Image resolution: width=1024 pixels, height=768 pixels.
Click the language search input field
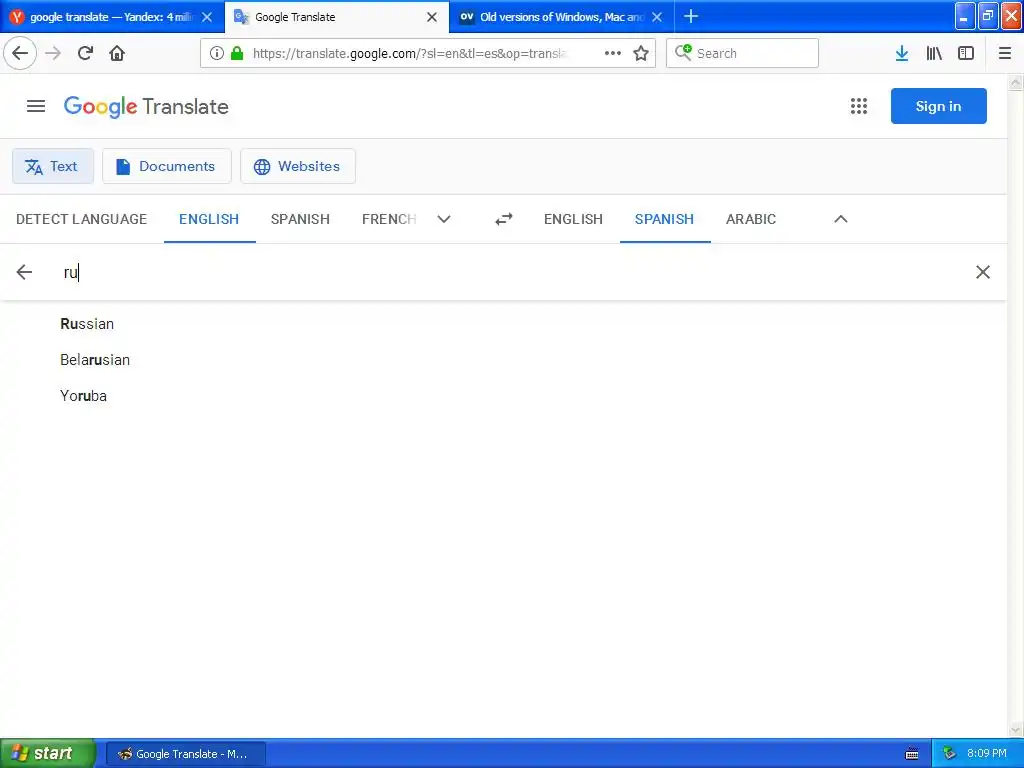[x=509, y=272]
